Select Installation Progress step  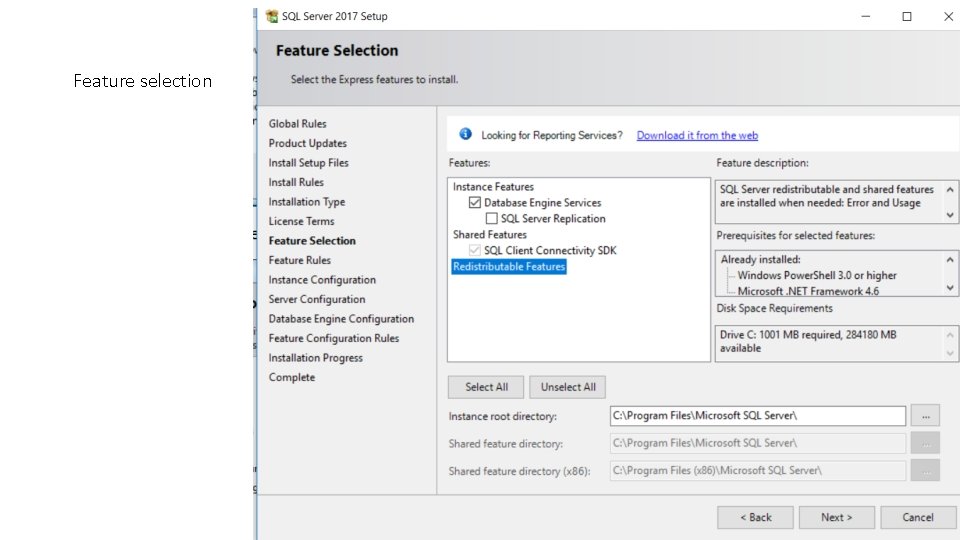(315, 358)
